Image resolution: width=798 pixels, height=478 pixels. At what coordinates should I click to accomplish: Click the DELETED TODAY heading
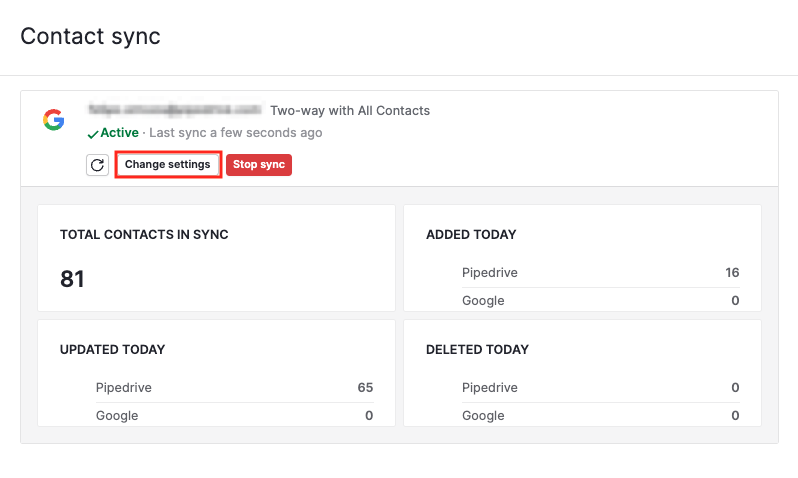477,350
